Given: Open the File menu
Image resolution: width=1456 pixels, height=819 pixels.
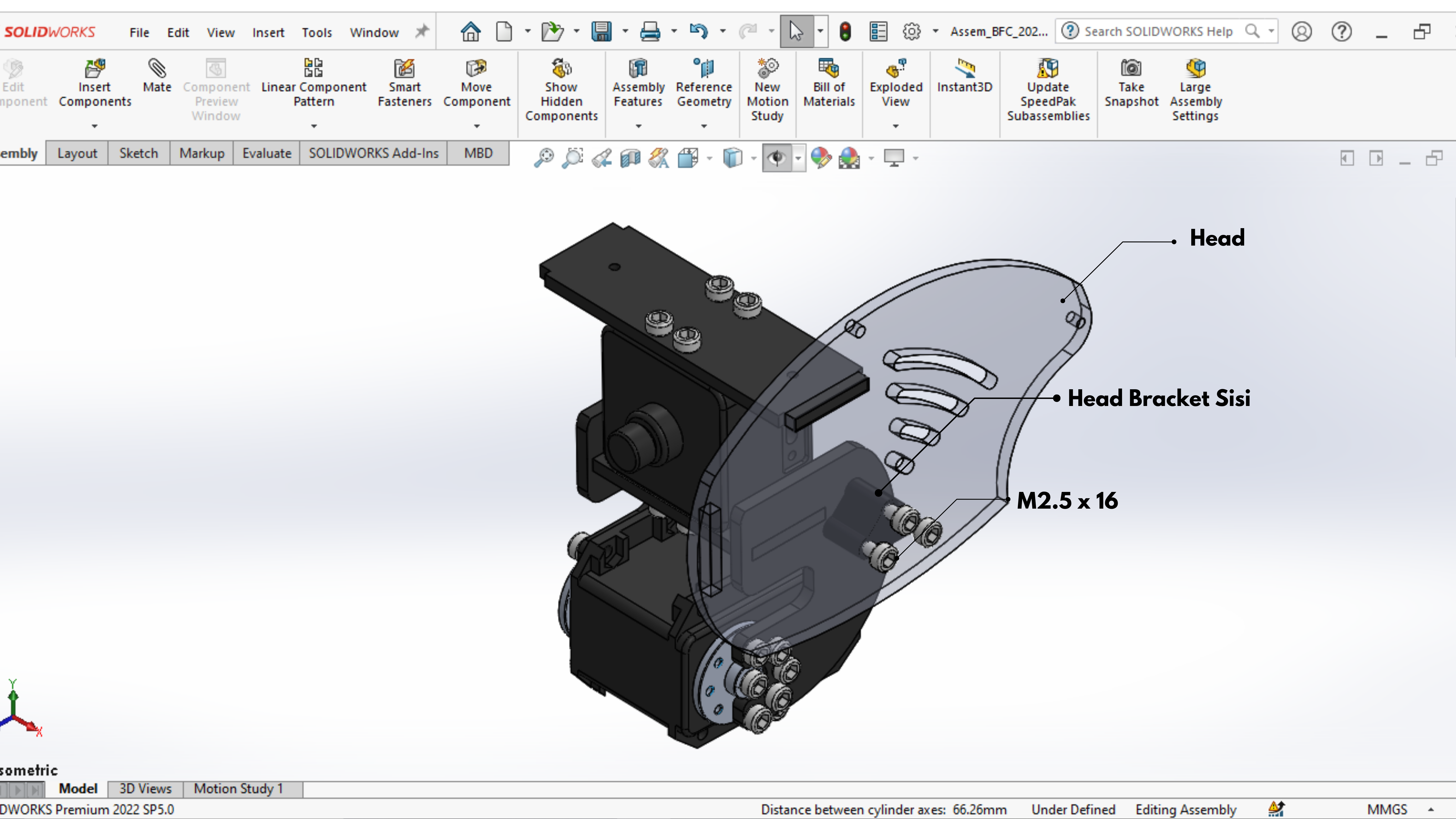Looking at the screenshot, I should (x=139, y=32).
